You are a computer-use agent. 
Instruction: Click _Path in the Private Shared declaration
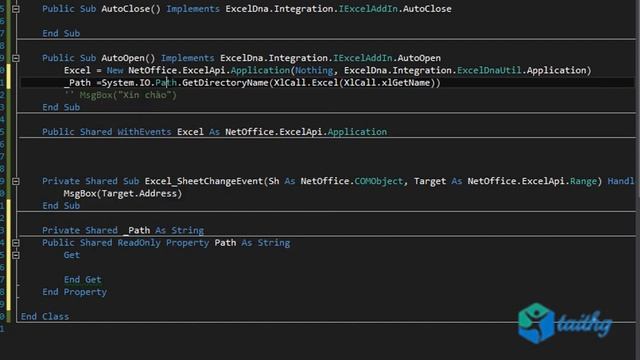[136, 231]
